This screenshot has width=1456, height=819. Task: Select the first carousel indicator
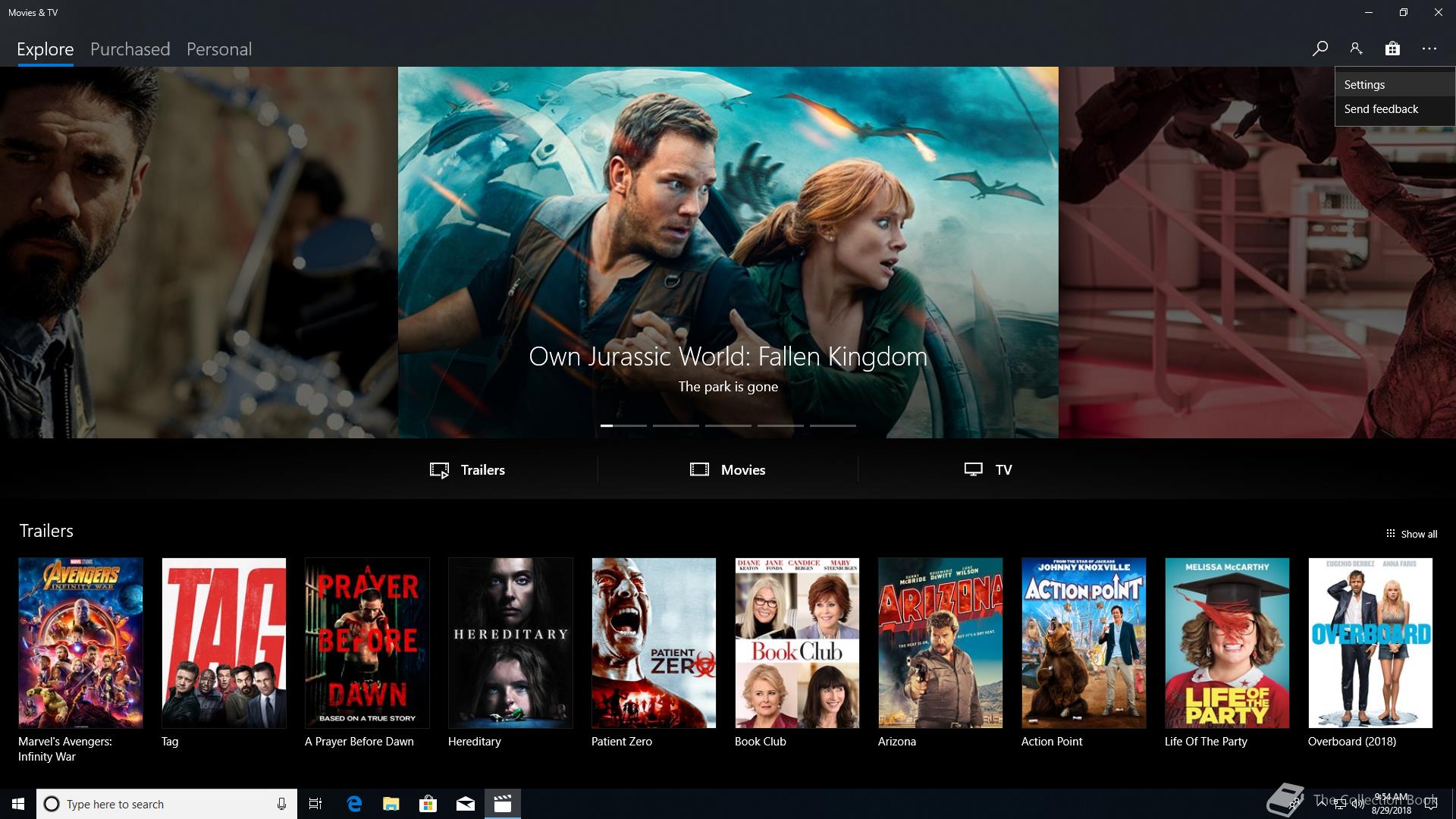pos(623,425)
